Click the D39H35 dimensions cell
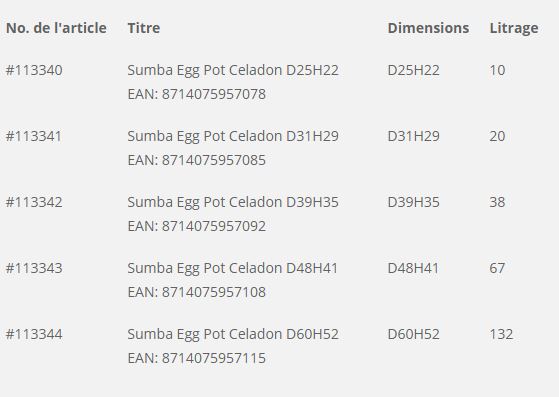 tap(414, 202)
